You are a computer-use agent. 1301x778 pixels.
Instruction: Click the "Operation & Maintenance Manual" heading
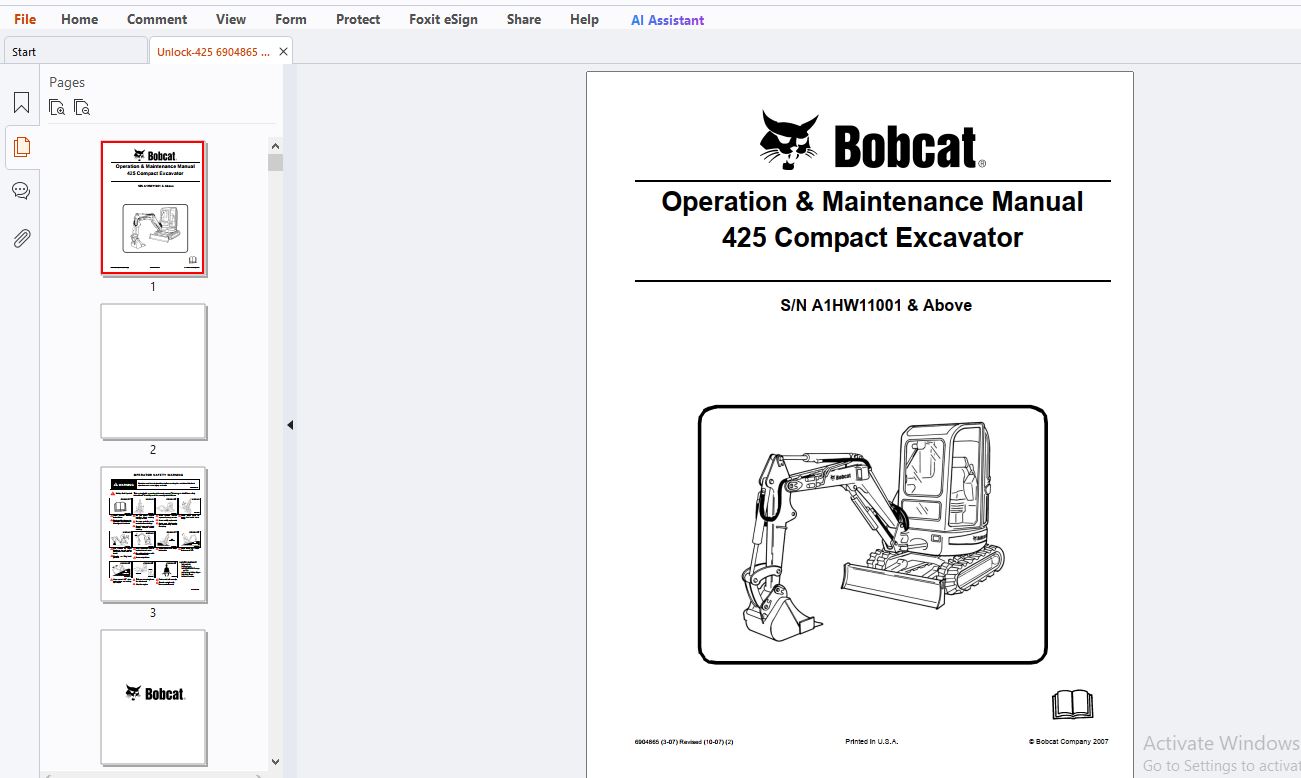872,202
